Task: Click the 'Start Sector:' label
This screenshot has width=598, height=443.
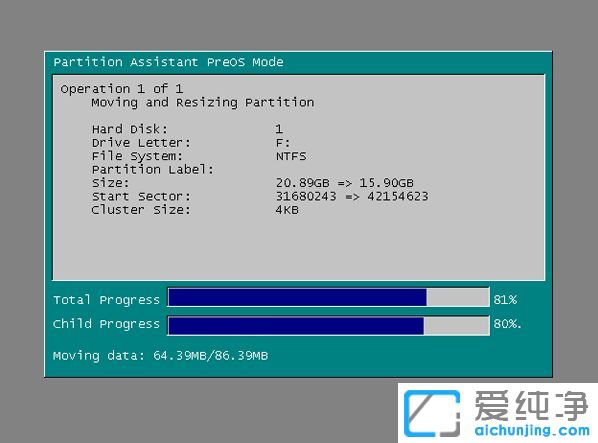Action: pos(141,196)
